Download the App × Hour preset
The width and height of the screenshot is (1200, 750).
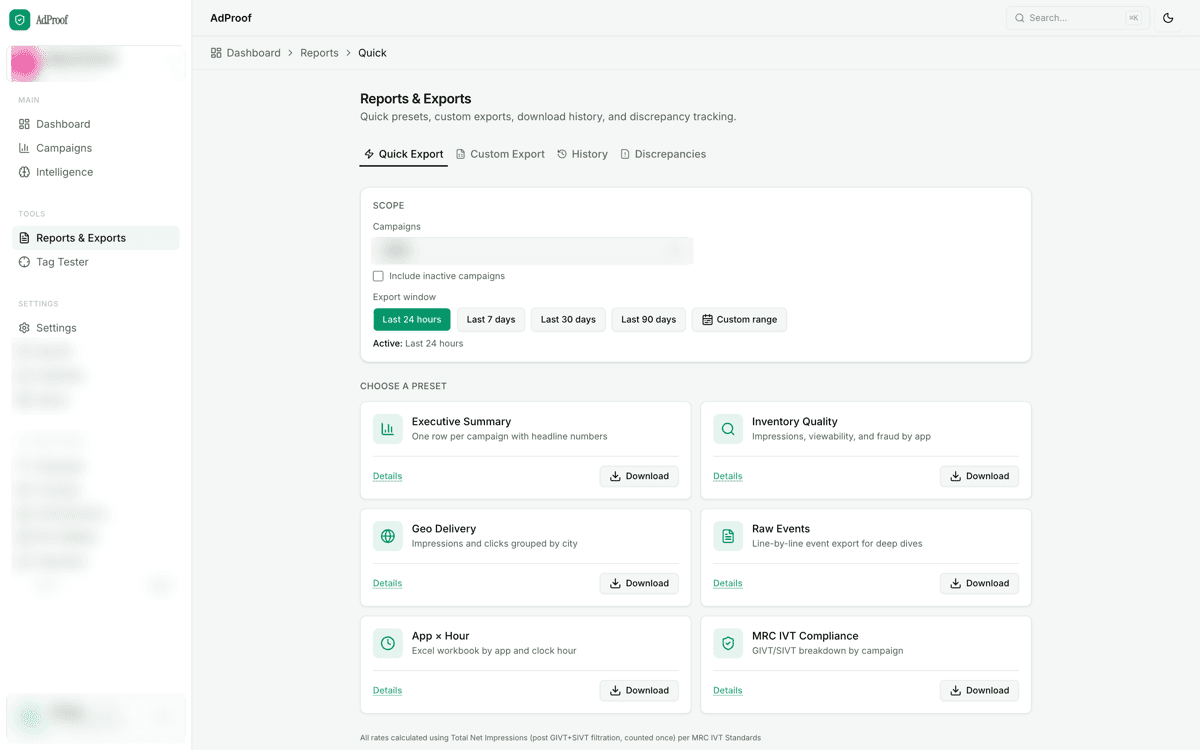point(639,690)
